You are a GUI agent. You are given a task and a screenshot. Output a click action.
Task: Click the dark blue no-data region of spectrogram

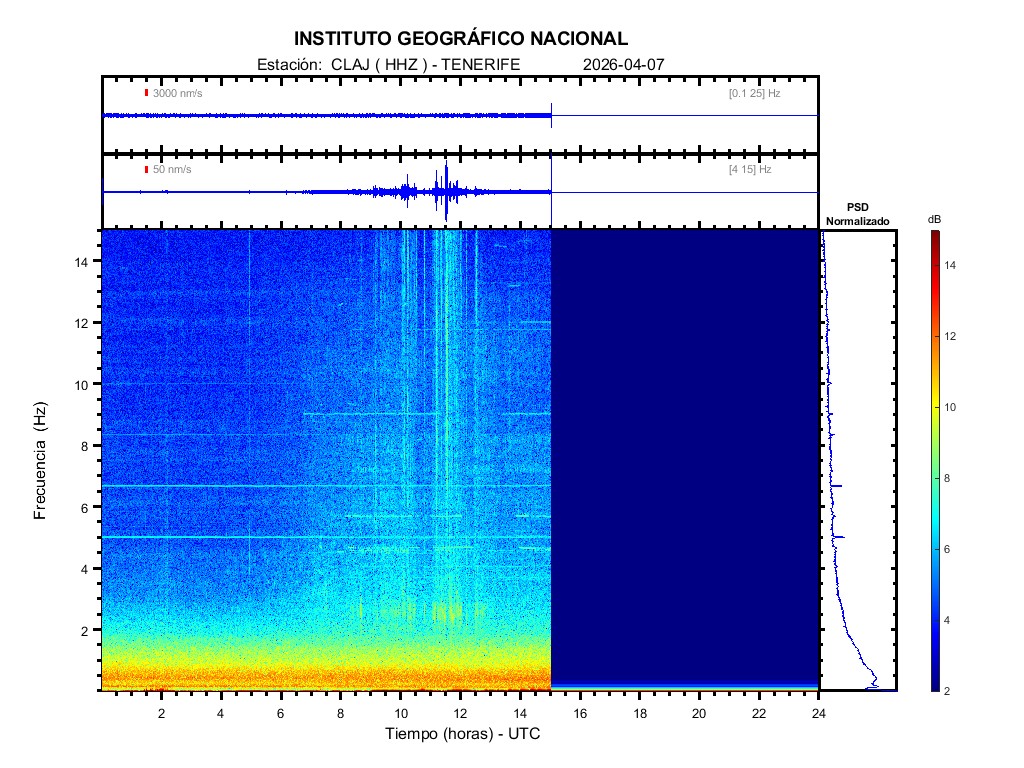point(685,450)
